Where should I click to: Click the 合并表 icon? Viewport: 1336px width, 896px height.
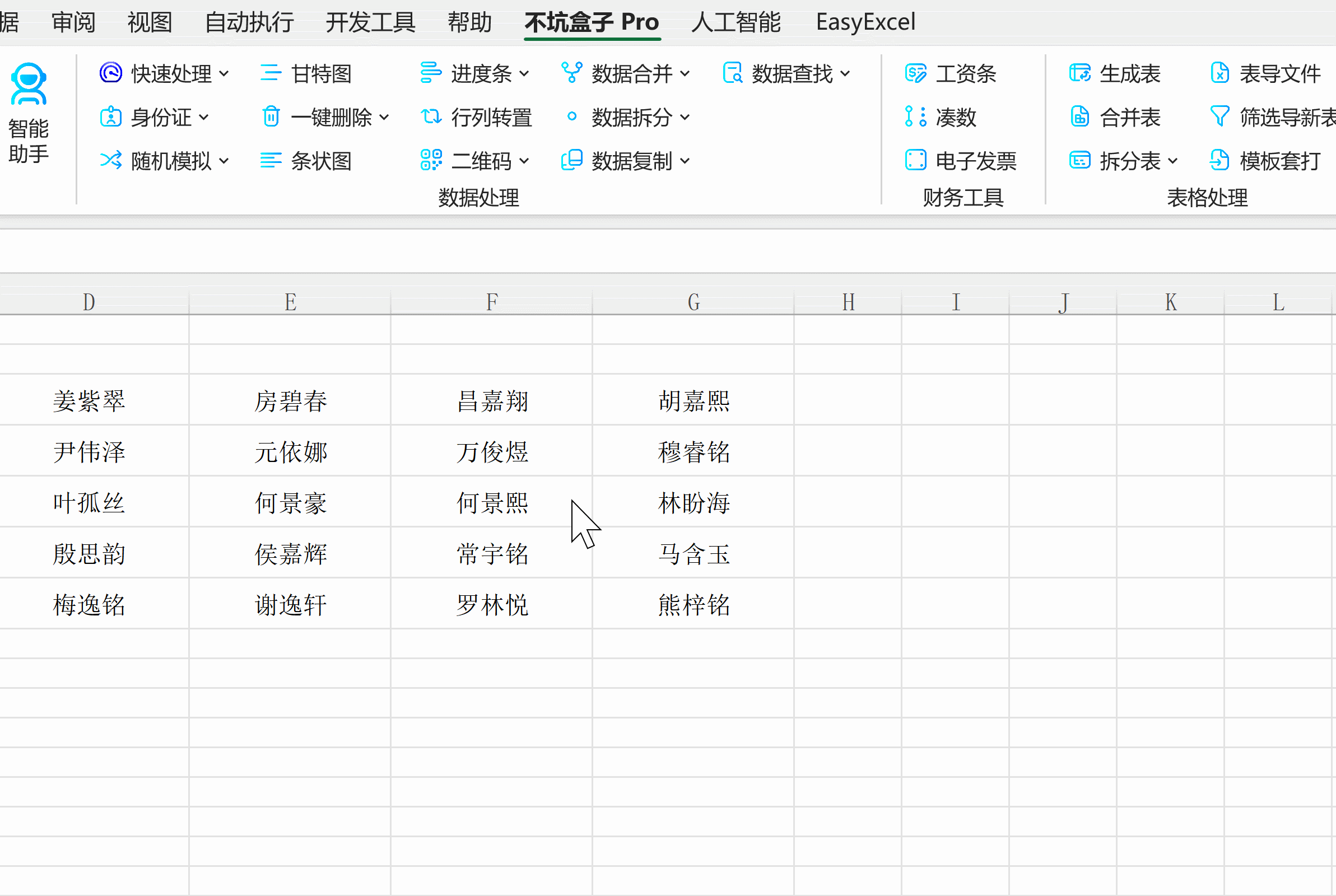pyautogui.click(x=1080, y=117)
